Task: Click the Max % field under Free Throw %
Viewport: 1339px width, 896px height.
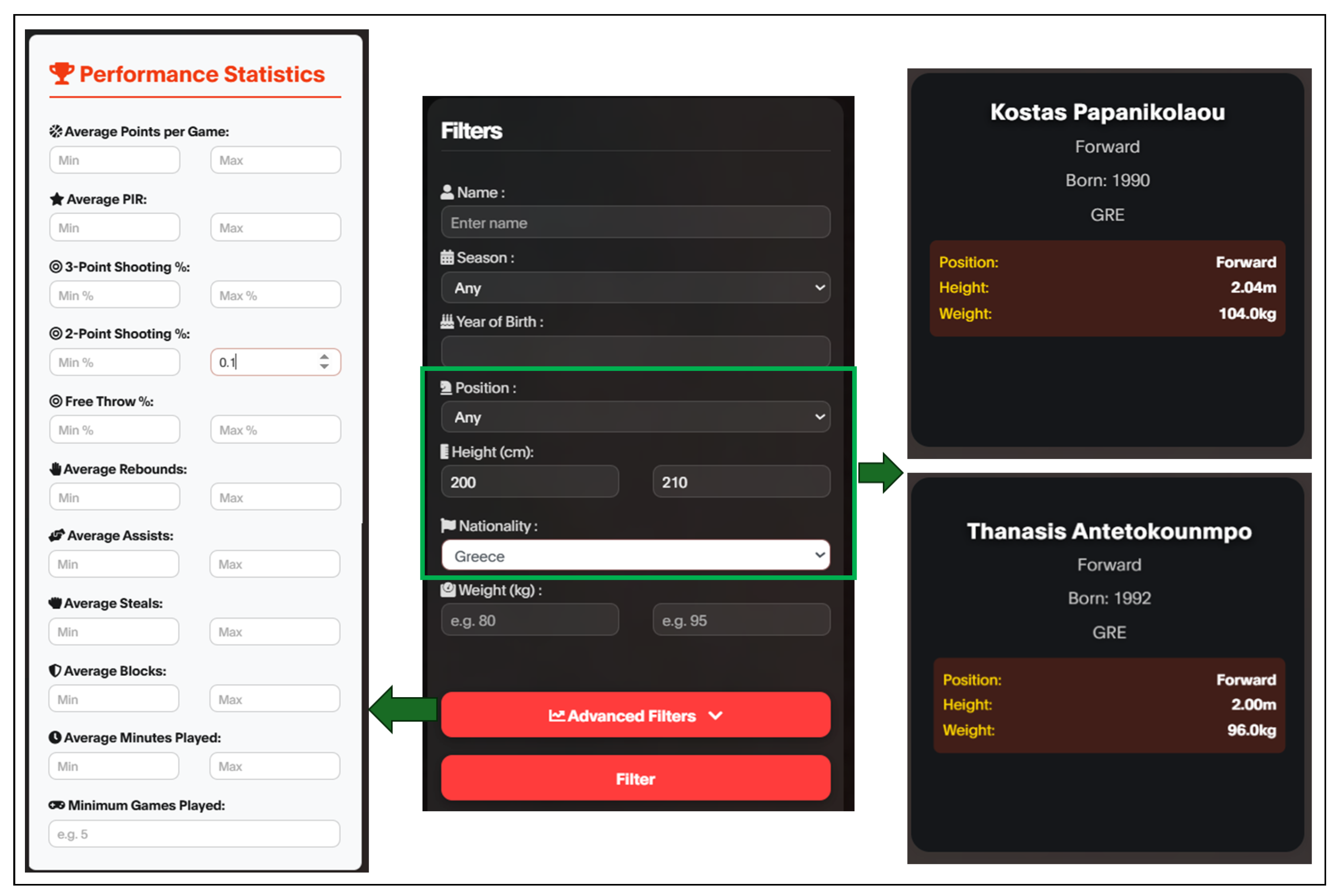Action: click(276, 430)
